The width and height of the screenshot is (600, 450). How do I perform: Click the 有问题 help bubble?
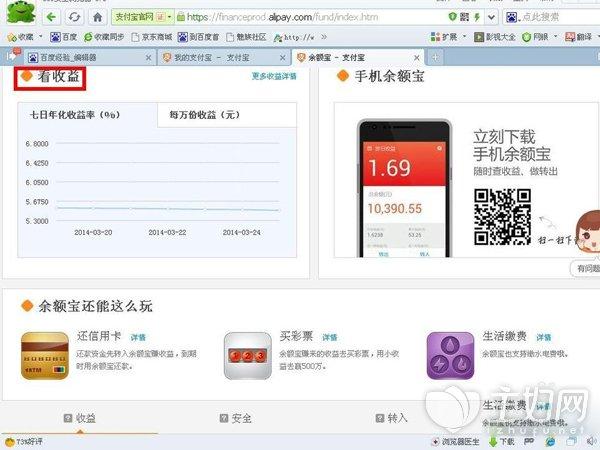pyautogui.click(x=585, y=269)
